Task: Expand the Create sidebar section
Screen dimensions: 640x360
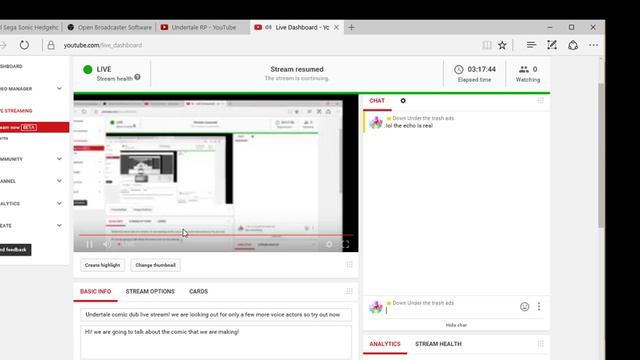Action: [x=59, y=225]
